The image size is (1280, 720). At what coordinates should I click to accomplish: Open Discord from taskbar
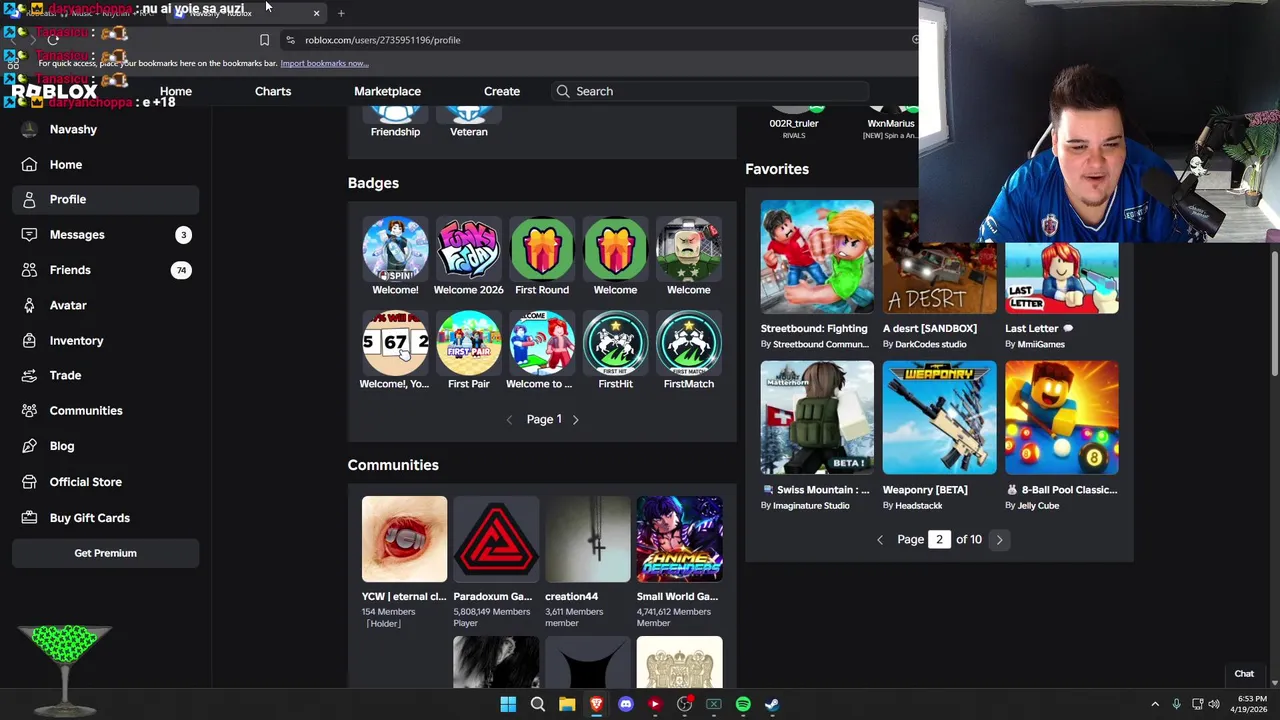[x=625, y=704]
